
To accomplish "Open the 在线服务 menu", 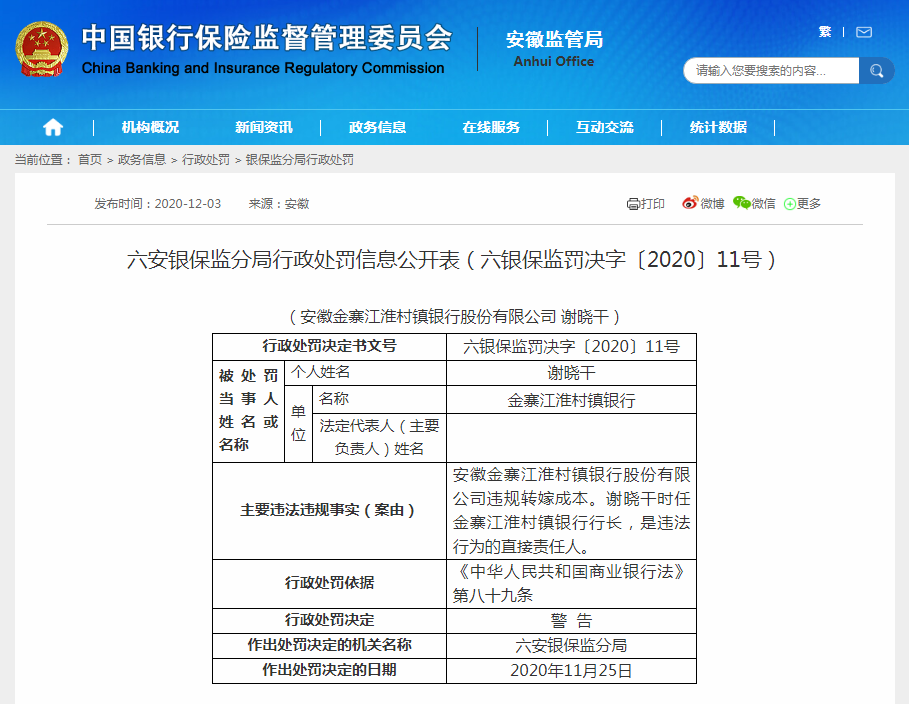I will [491, 127].
